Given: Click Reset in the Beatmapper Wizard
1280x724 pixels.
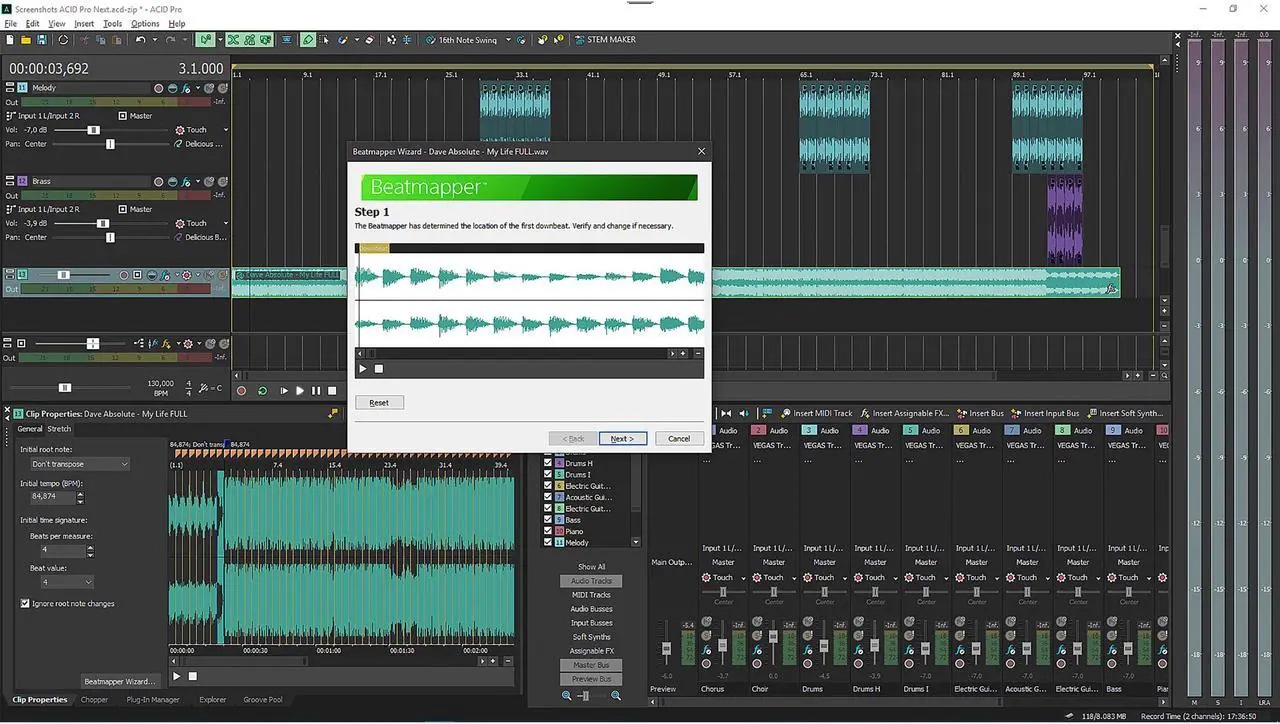Looking at the screenshot, I should [379, 402].
